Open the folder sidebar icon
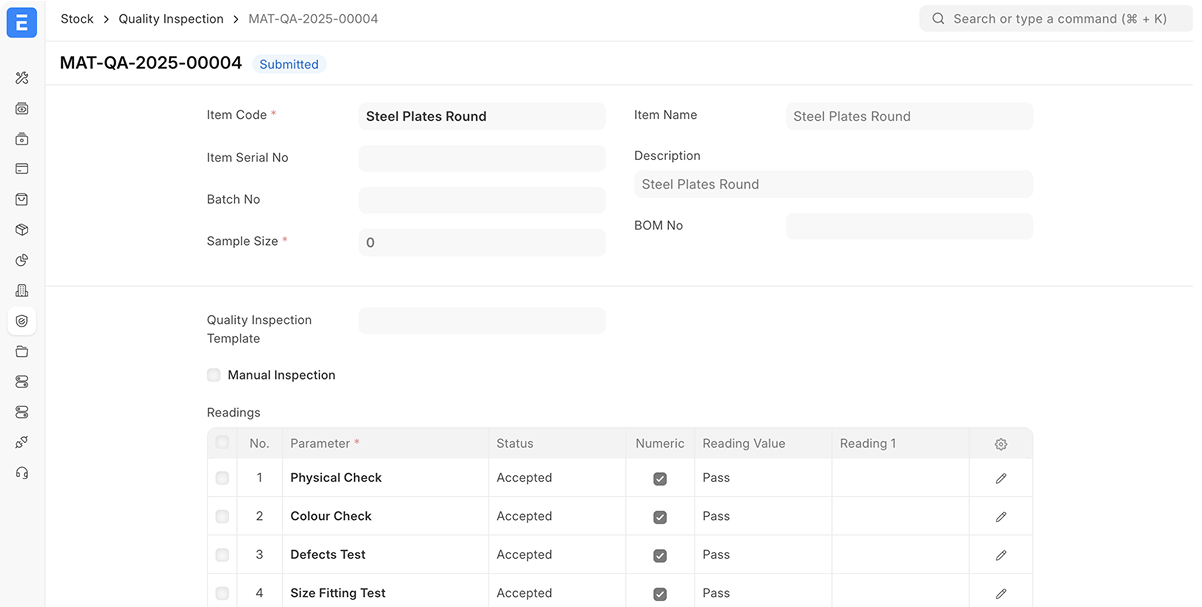The width and height of the screenshot is (1202, 607). coord(22,351)
